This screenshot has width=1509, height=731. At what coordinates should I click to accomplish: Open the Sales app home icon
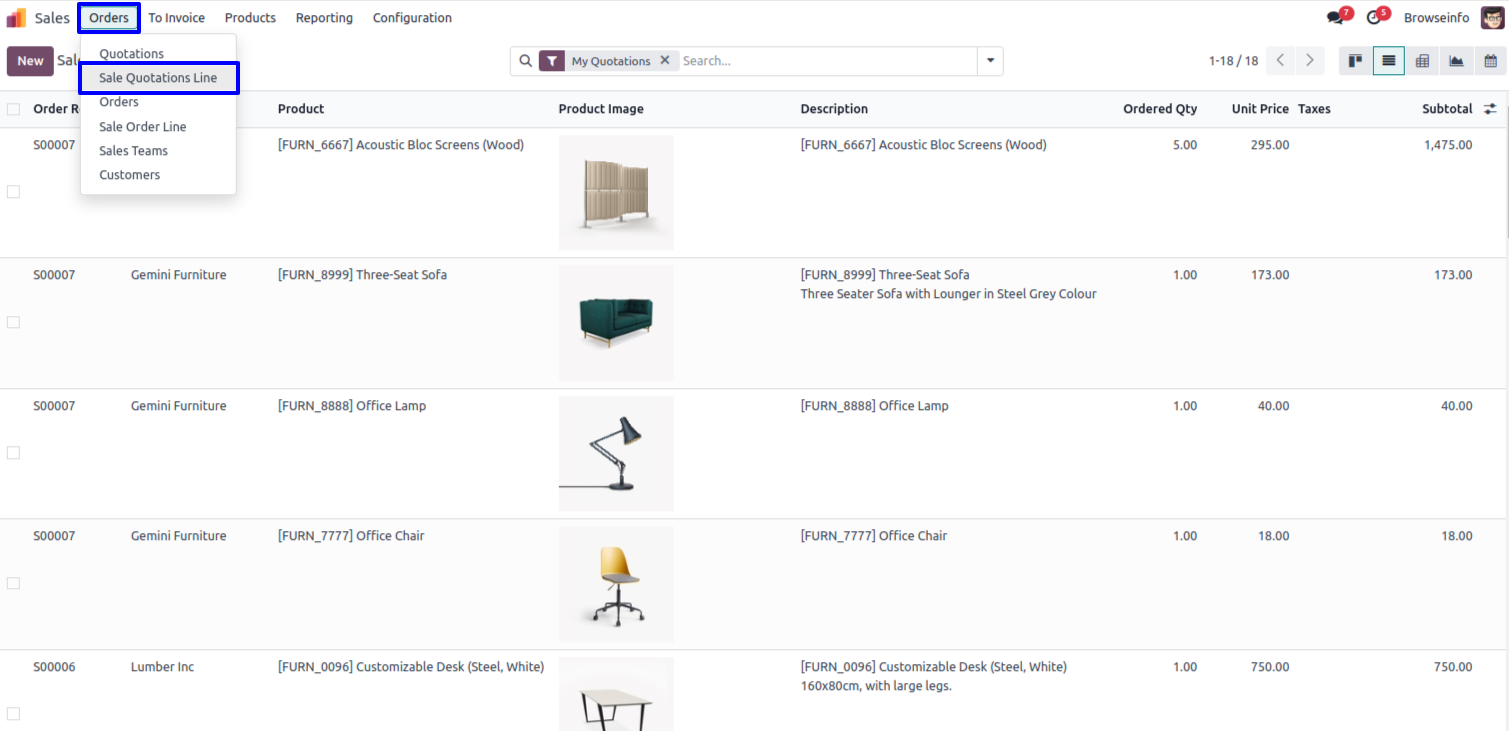(16, 18)
